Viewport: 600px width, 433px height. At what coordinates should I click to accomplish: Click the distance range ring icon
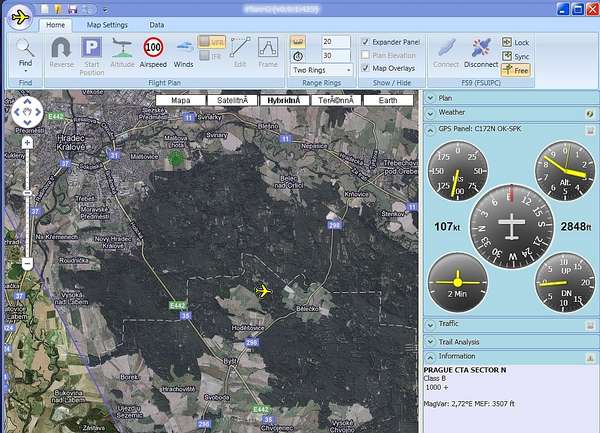[298, 42]
